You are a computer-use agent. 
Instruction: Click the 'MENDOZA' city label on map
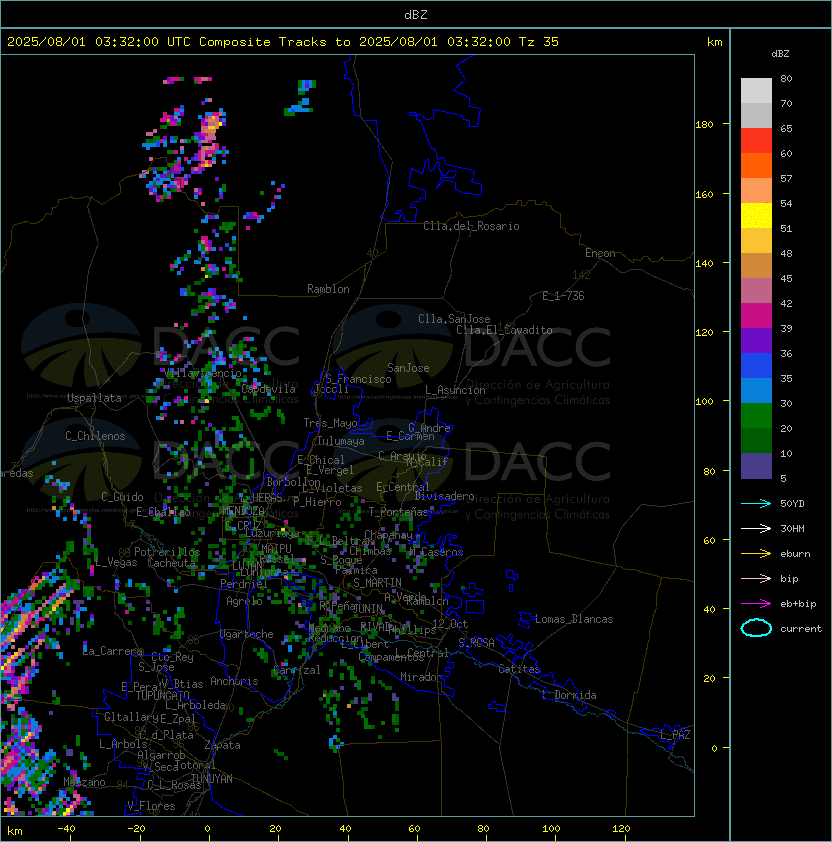point(243,510)
